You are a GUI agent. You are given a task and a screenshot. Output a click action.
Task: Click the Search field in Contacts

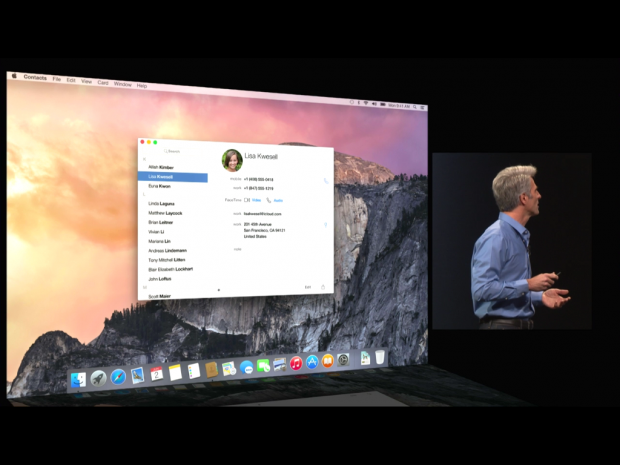173,151
